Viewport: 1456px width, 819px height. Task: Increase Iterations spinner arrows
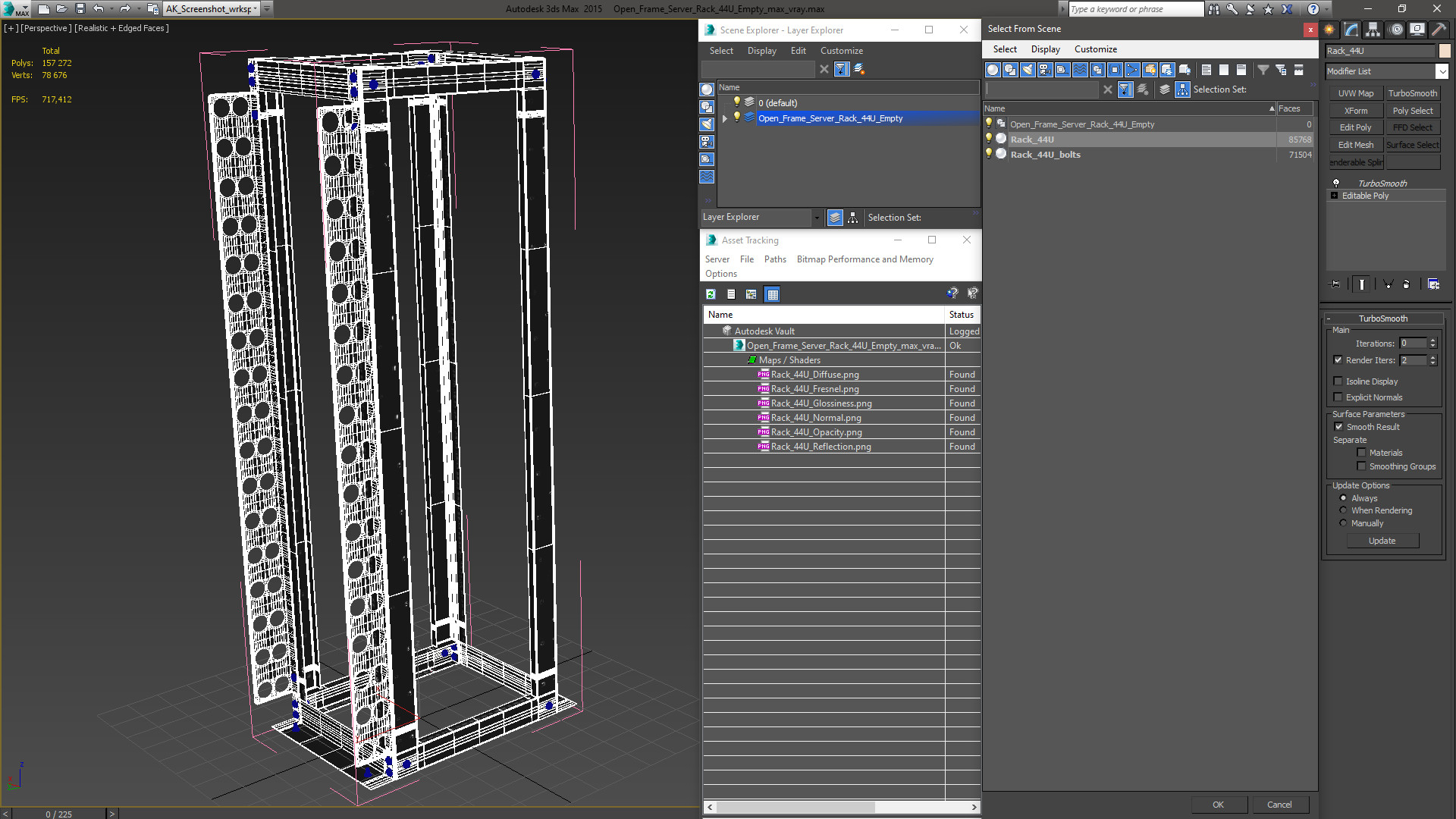[x=1433, y=344]
